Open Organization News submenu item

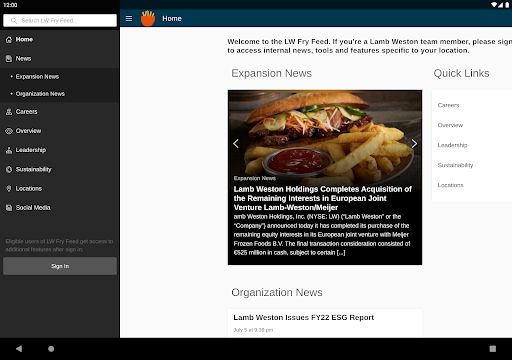[x=60, y=94]
